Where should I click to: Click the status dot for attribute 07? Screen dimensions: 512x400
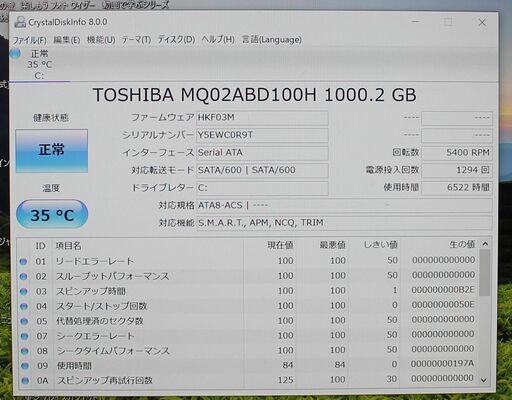coord(24,336)
